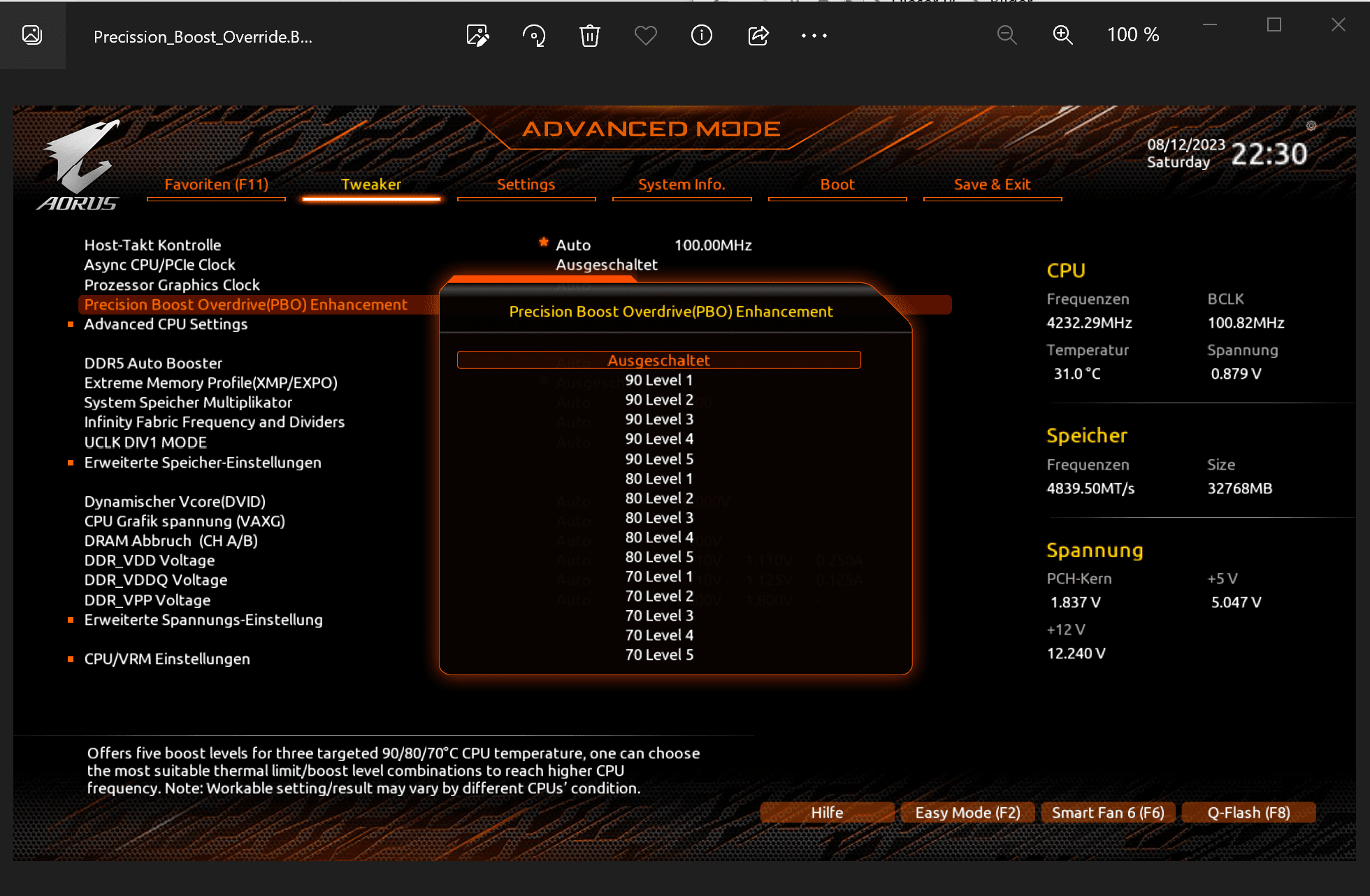Choose 80 Level 2 option
Image resolution: width=1370 pixels, height=896 pixels.
[x=659, y=498]
